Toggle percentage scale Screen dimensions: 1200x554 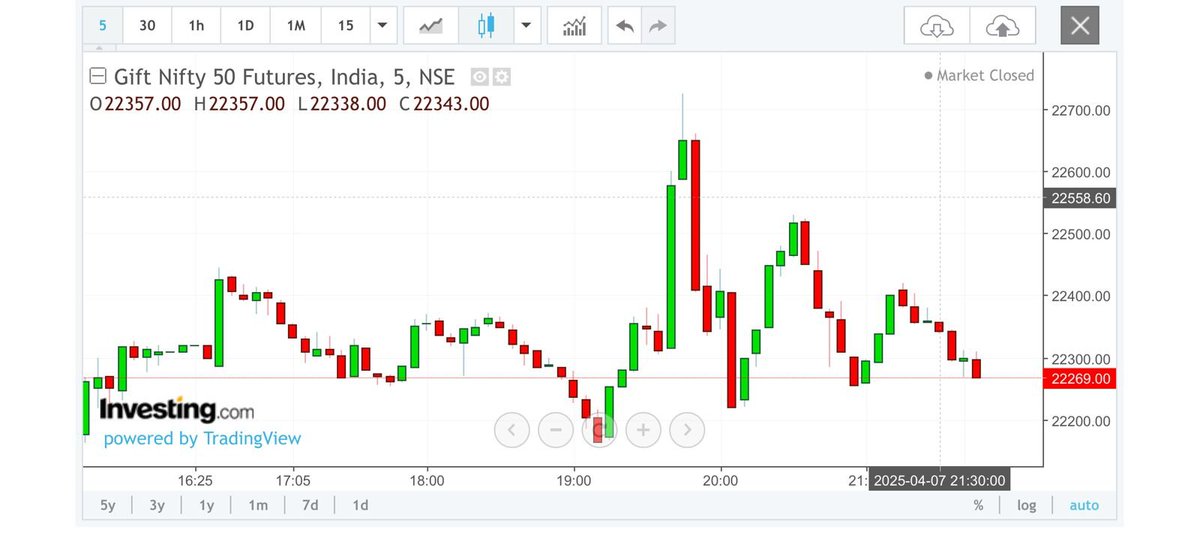(978, 506)
